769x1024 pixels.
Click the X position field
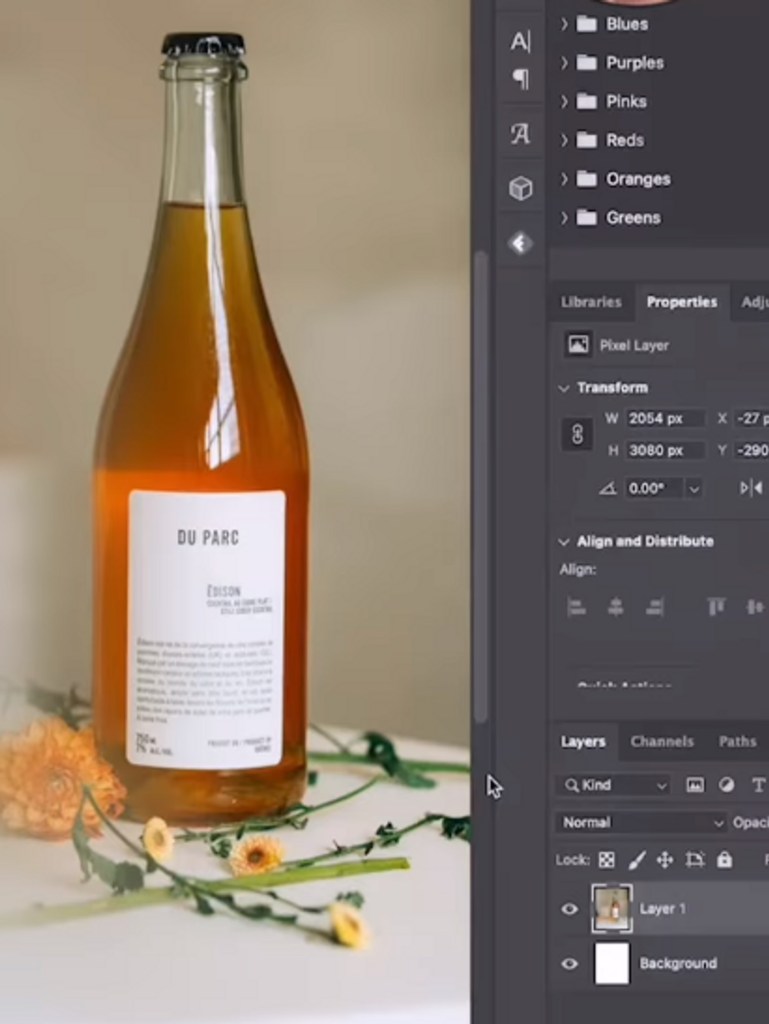(x=751, y=419)
